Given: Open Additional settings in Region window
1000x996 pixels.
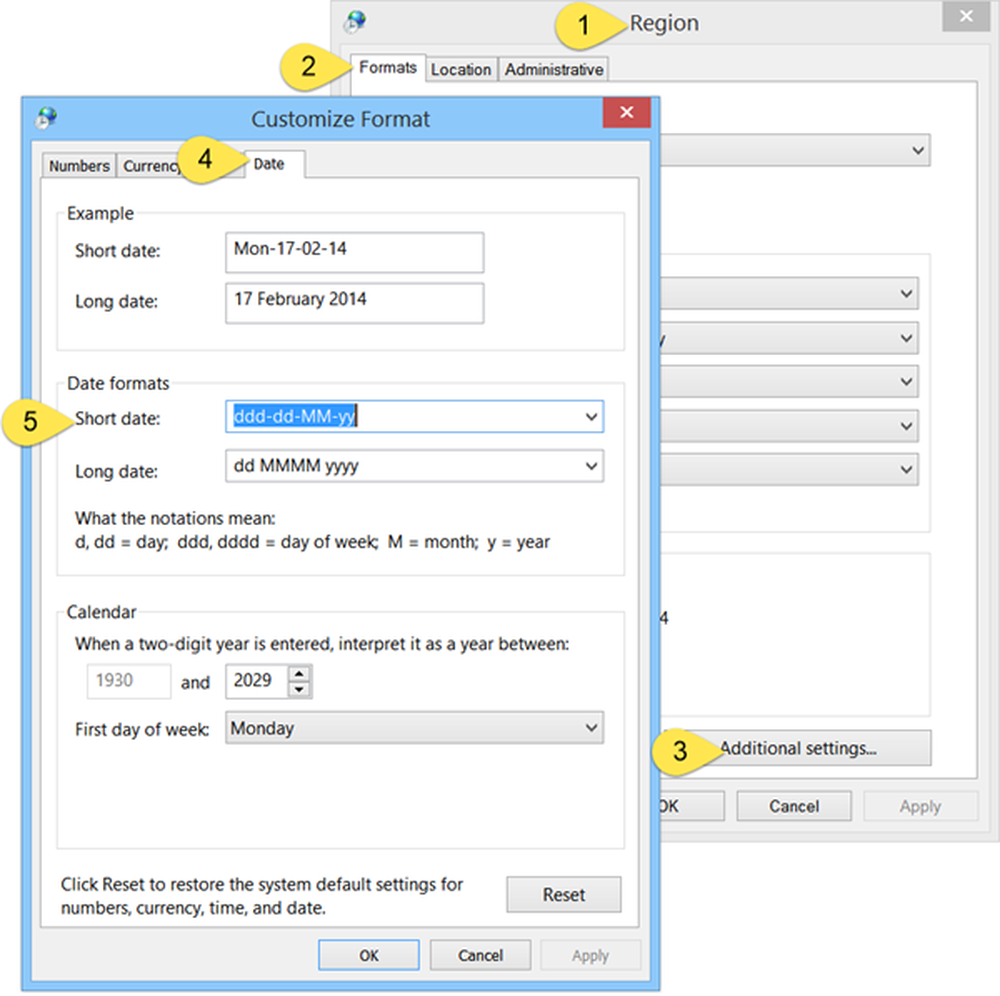Looking at the screenshot, I should (797, 748).
